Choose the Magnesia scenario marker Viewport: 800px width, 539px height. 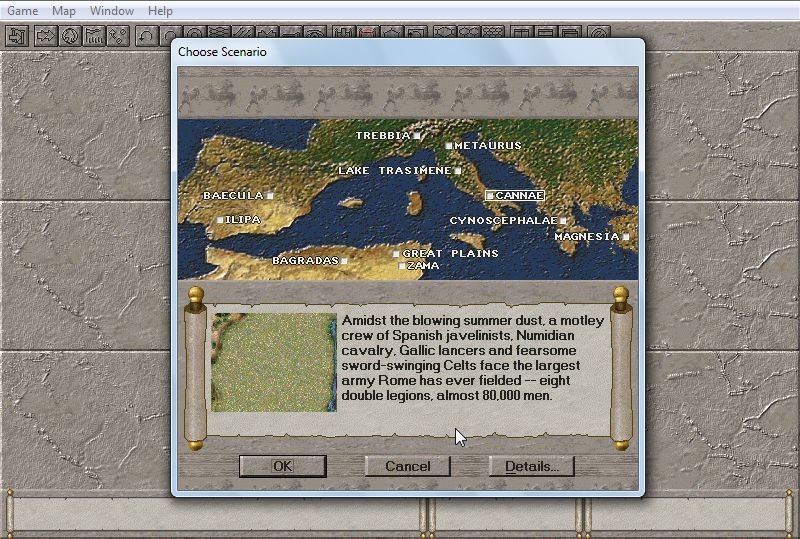coord(592,236)
